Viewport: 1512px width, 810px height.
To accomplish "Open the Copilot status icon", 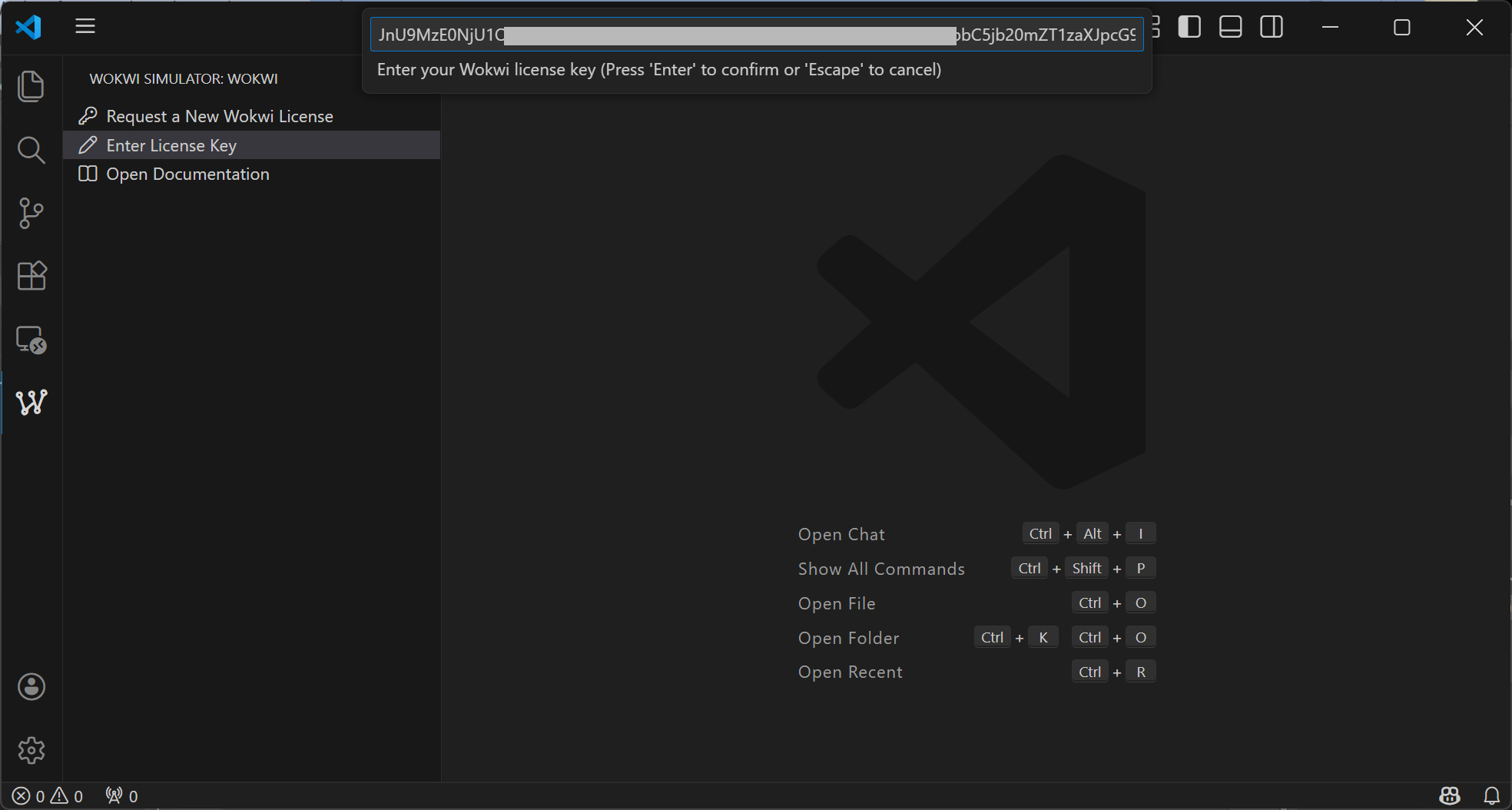I will click(1449, 796).
